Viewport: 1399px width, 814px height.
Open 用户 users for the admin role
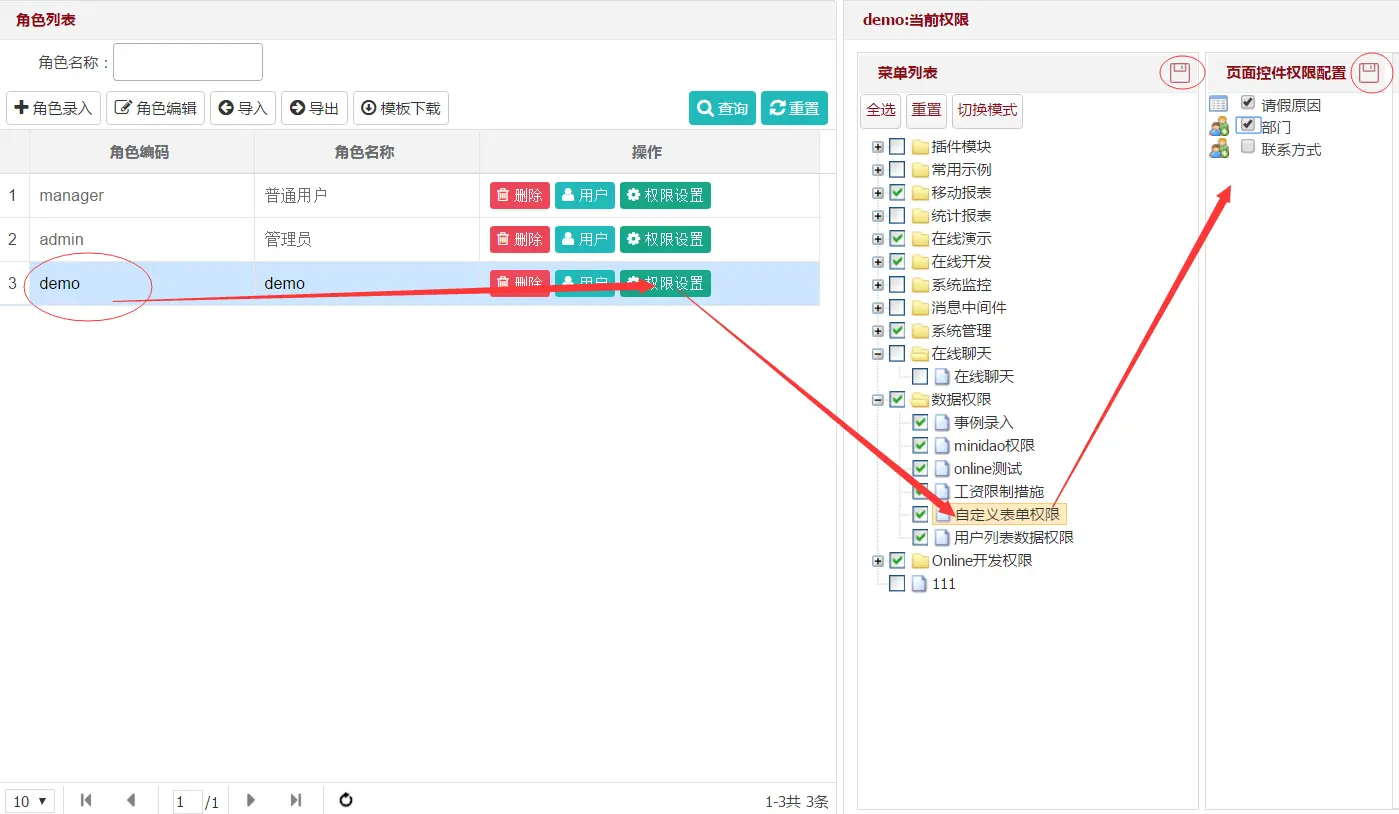coord(585,239)
